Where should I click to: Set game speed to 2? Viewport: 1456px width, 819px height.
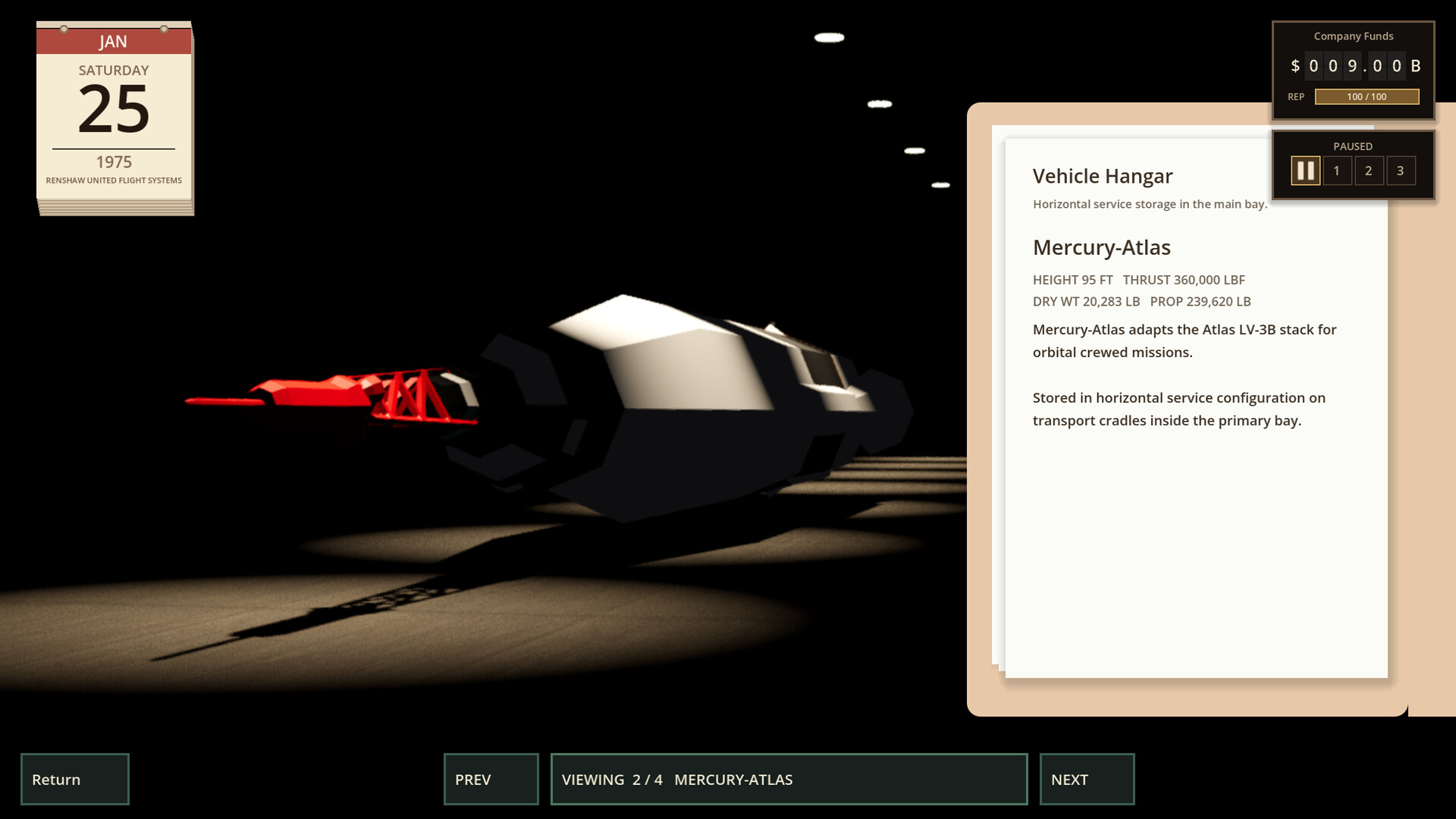click(x=1369, y=171)
